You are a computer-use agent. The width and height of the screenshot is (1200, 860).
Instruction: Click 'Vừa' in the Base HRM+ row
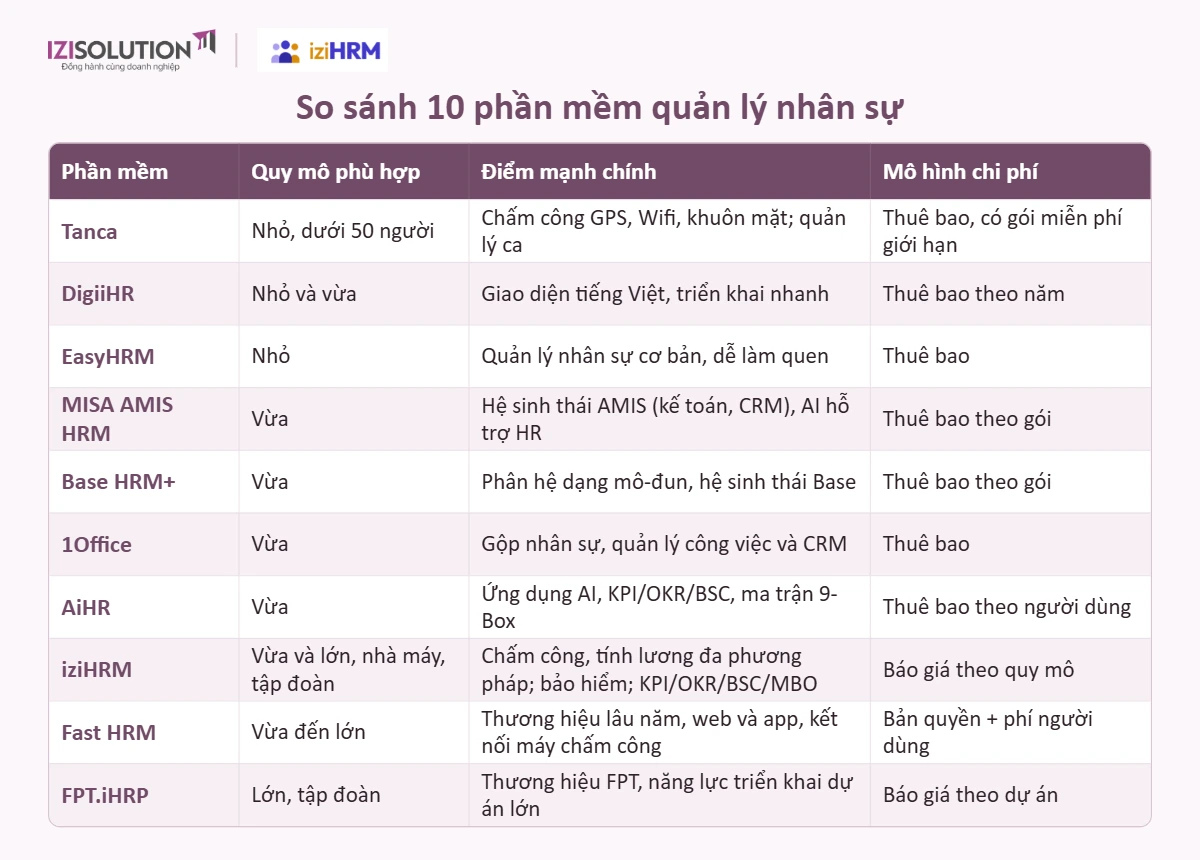[x=270, y=481]
